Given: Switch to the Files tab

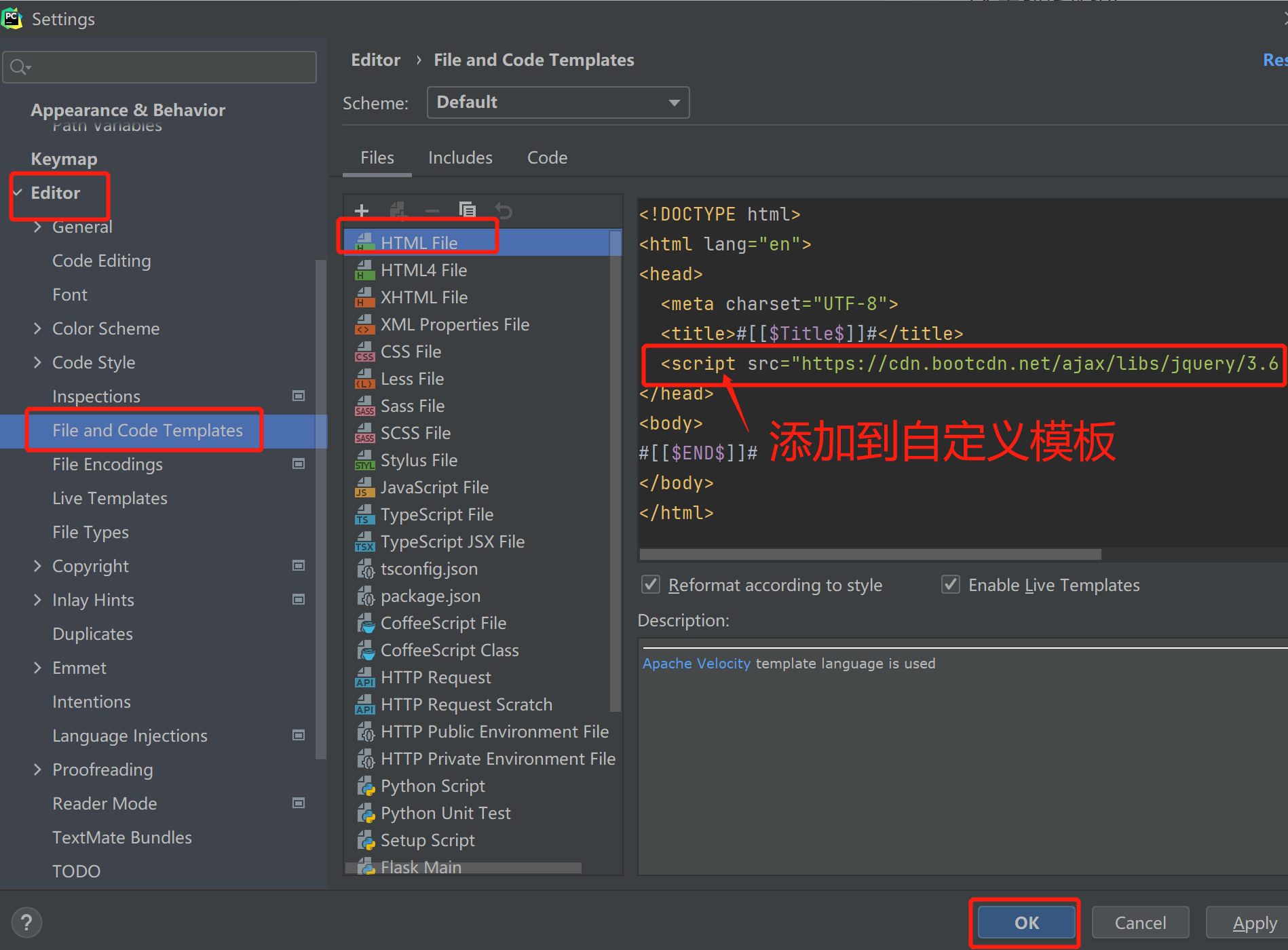Looking at the screenshot, I should tap(377, 158).
